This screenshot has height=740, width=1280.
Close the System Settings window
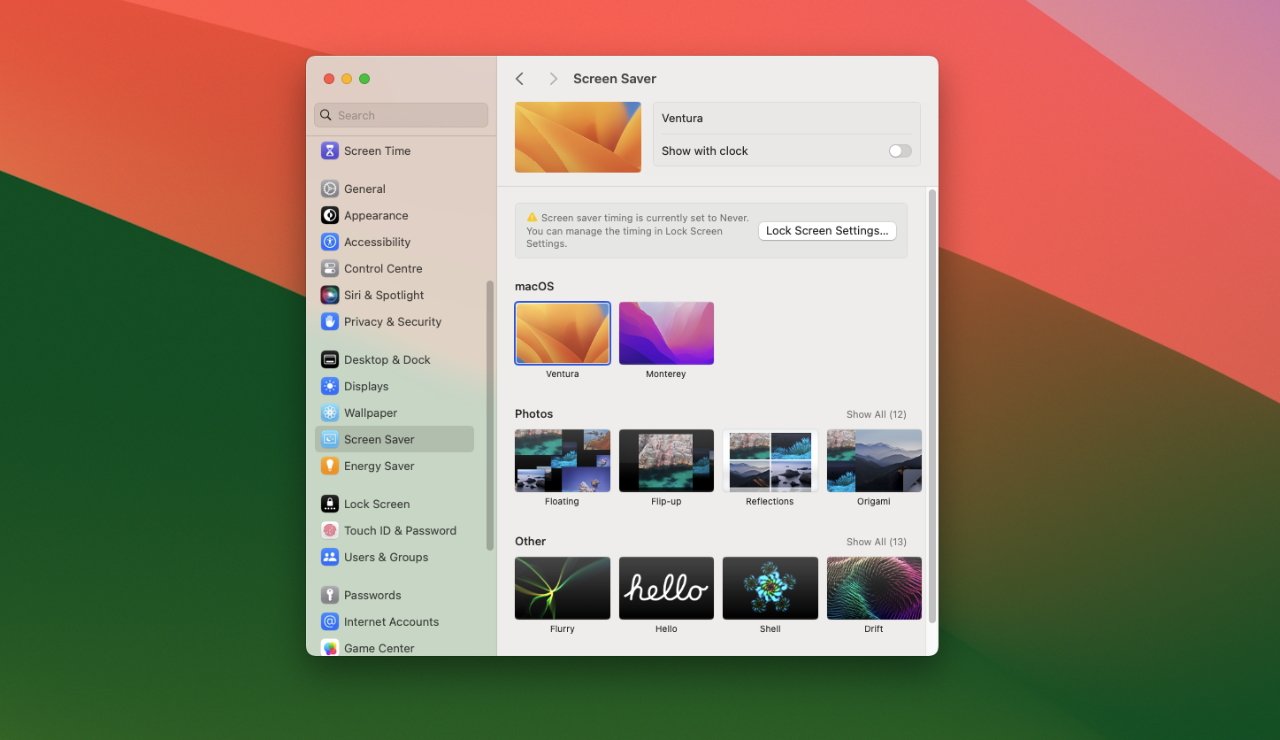pyautogui.click(x=329, y=79)
